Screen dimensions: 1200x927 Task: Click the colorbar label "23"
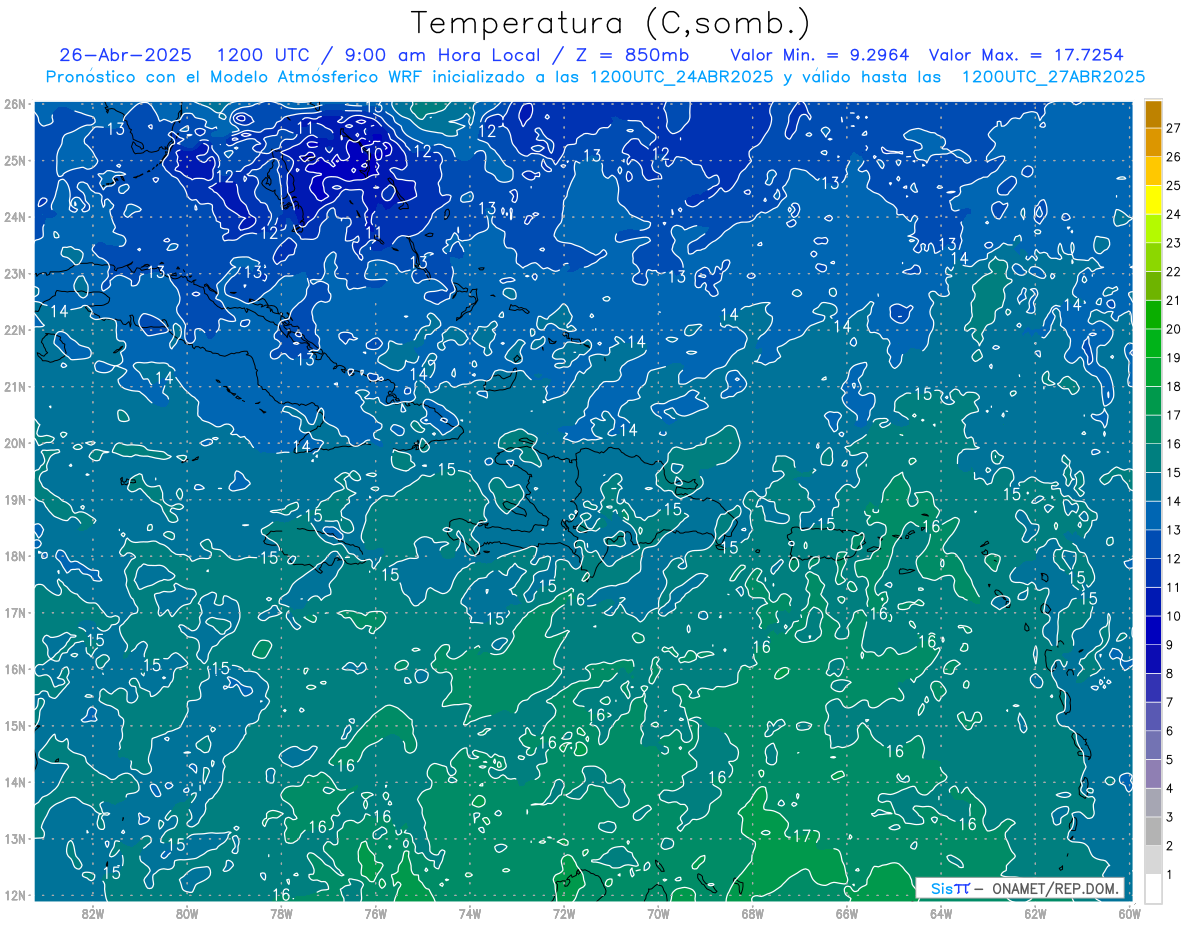click(x=1174, y=243)
